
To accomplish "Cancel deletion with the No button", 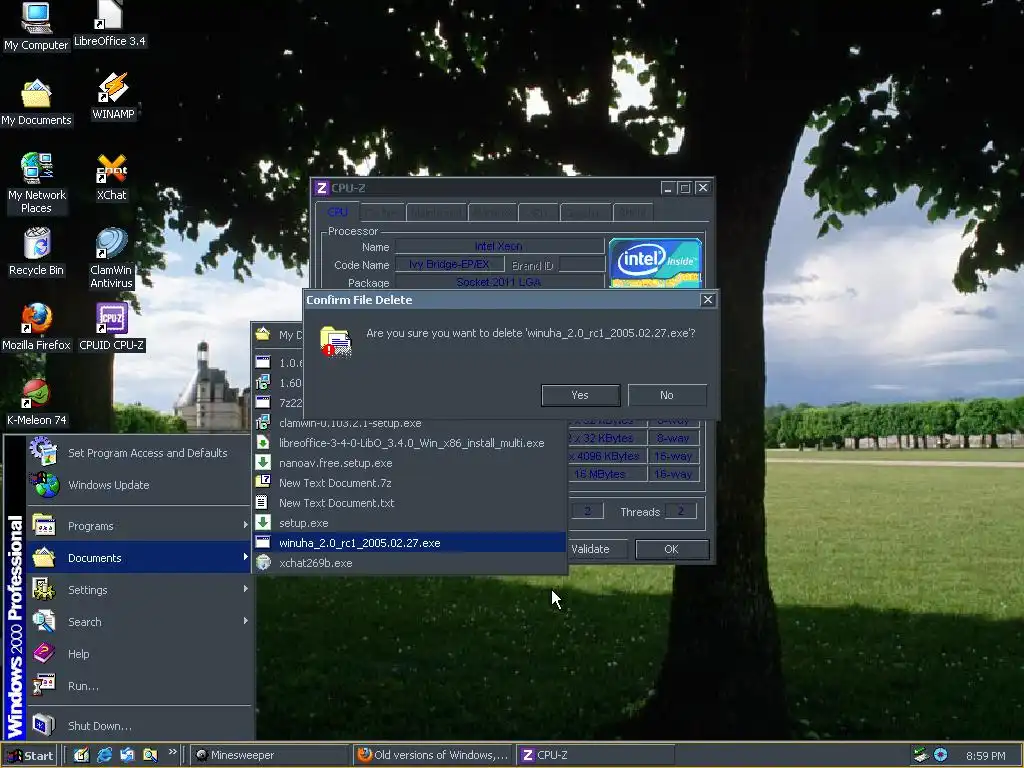I will (x=667, y=395).
